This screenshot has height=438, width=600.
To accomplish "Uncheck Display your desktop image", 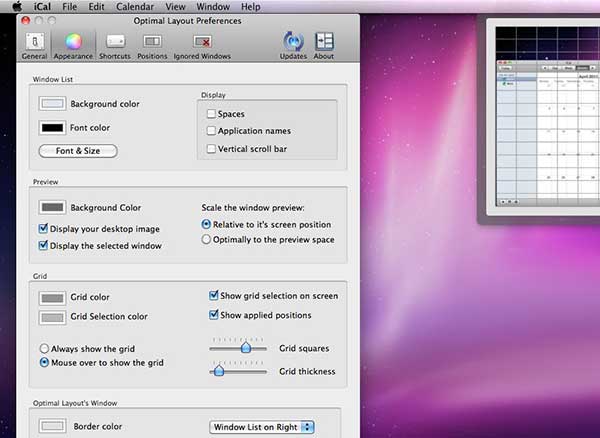I will [43, 229].
